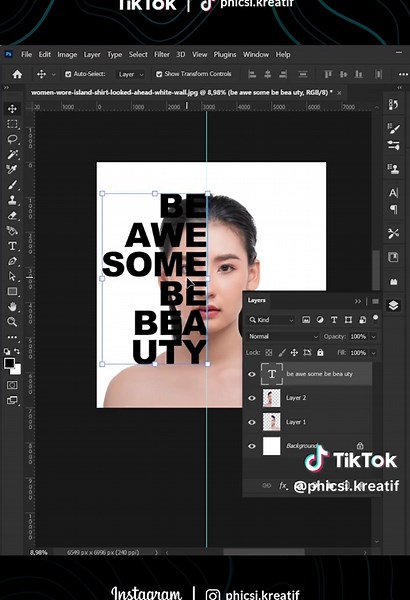Select the Lasso tool
The image size is (410, 600).
click(x=12, y=139)
